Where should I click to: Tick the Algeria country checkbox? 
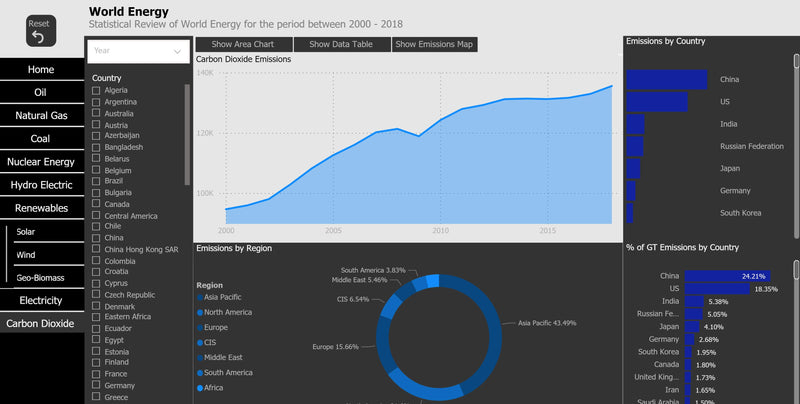(x=96, y=91)
